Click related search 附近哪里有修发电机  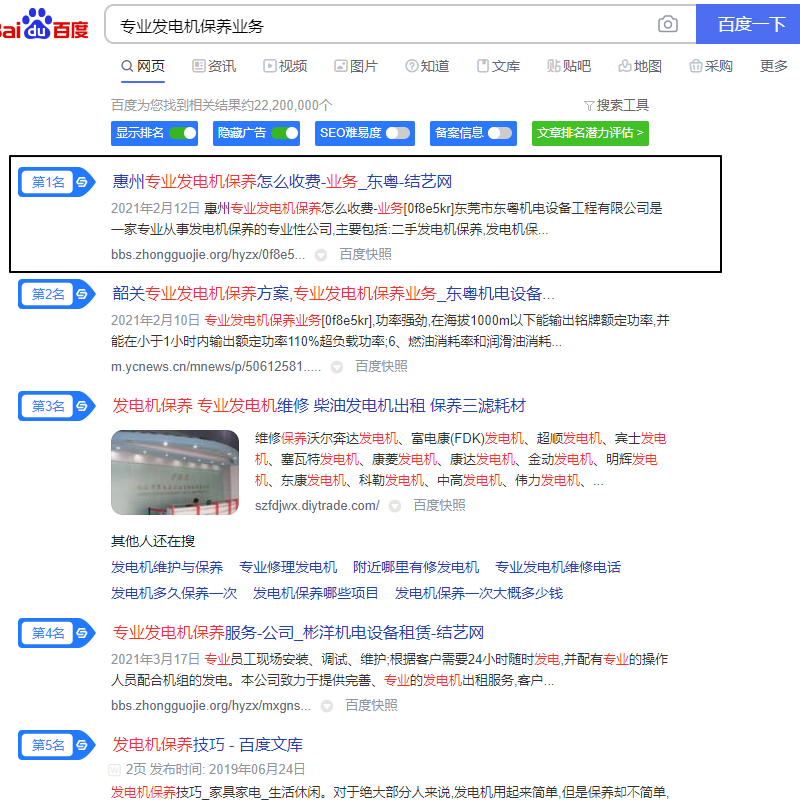pyautogui.click(x=416, y=567)
